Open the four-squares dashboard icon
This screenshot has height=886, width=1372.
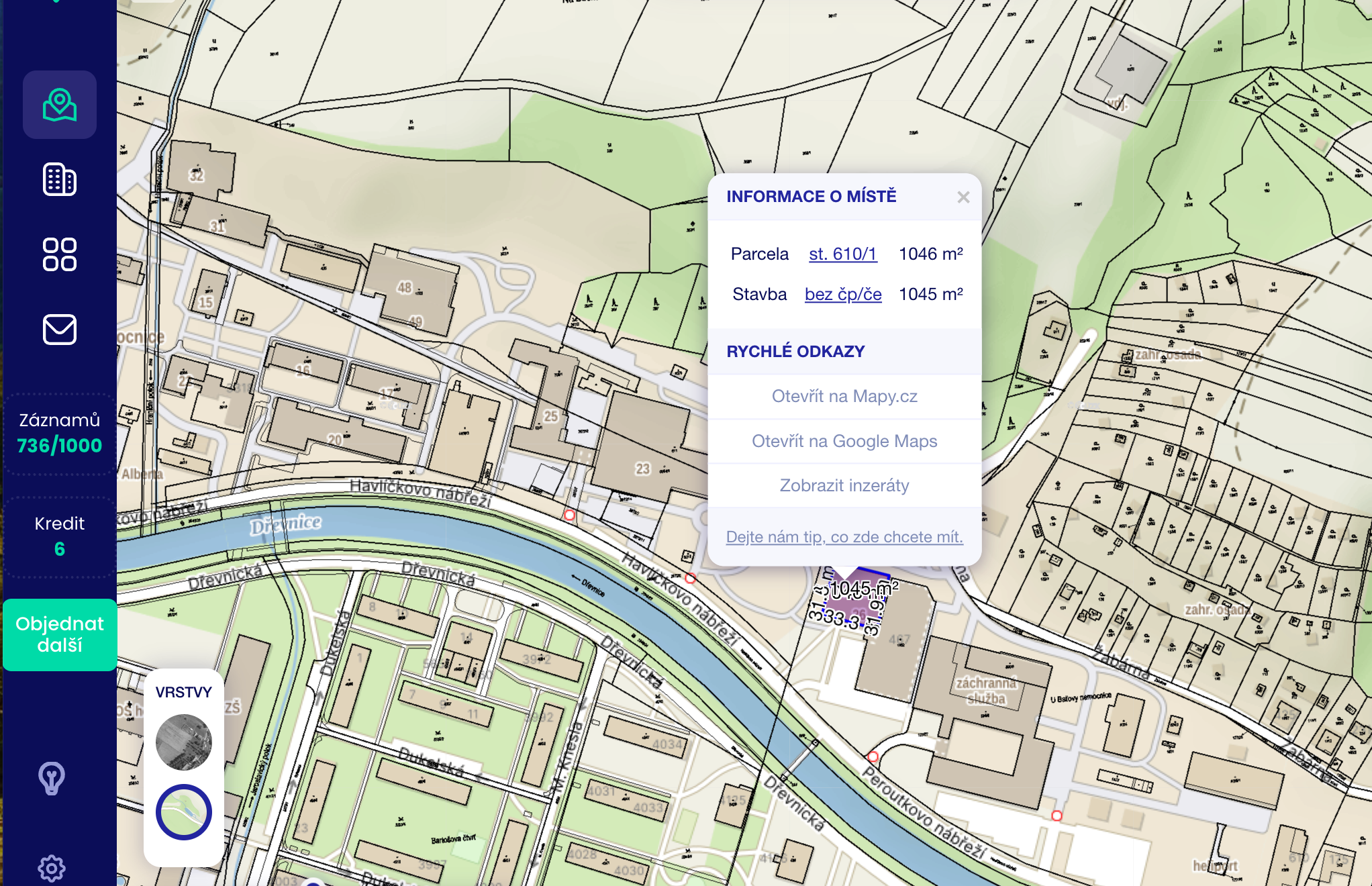[x=59, y=254]
